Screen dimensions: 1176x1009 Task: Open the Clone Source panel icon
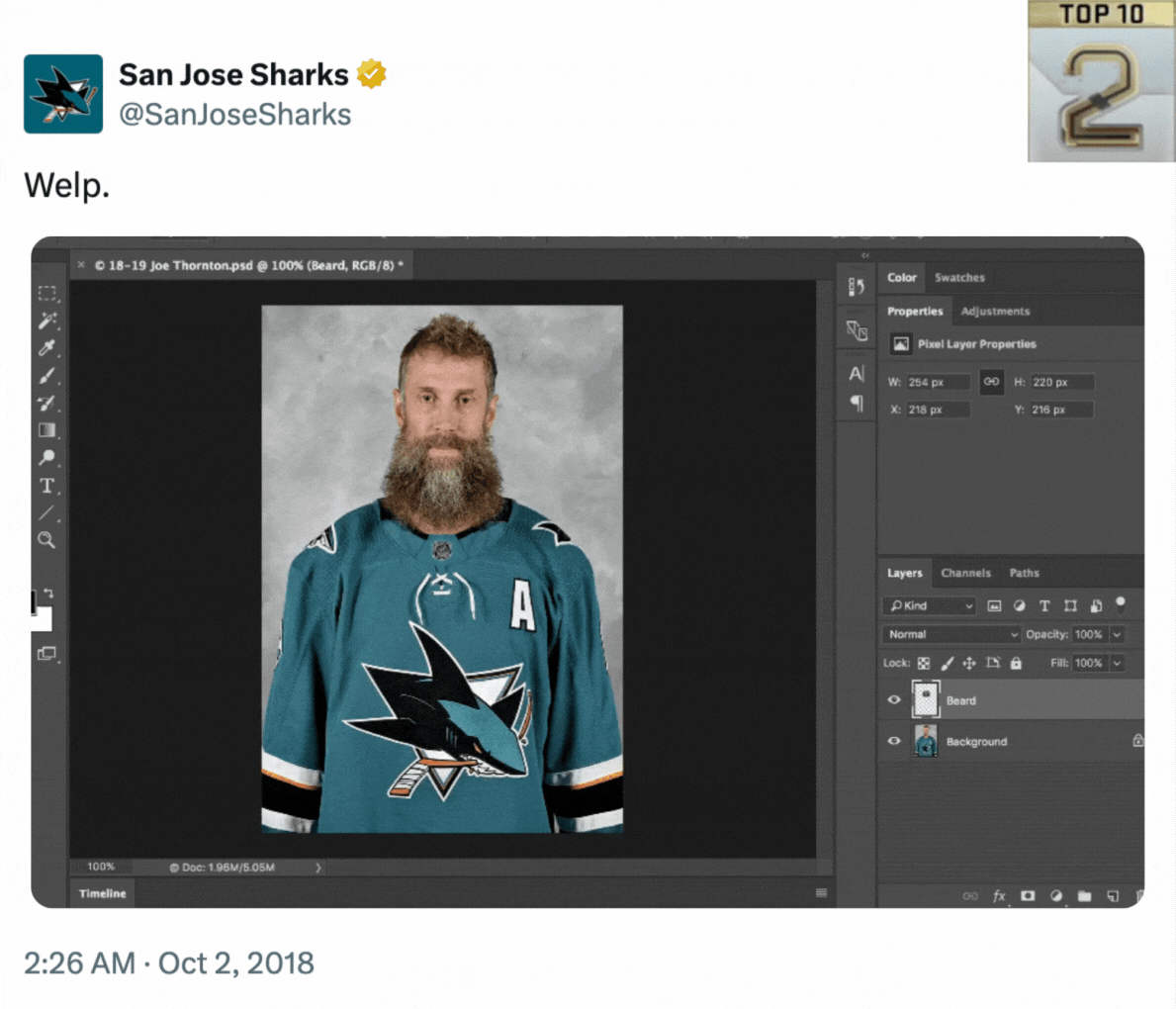click(x=857, y=330)
